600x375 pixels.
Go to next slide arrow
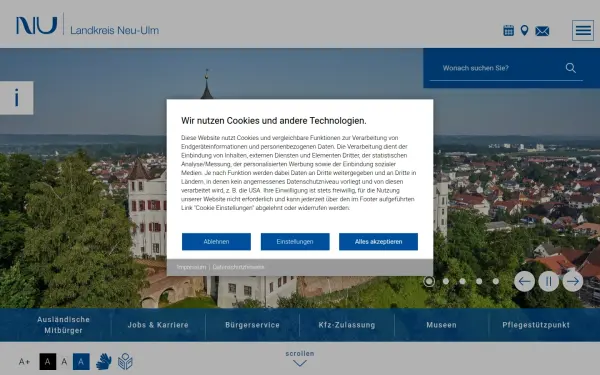[572, 282]
